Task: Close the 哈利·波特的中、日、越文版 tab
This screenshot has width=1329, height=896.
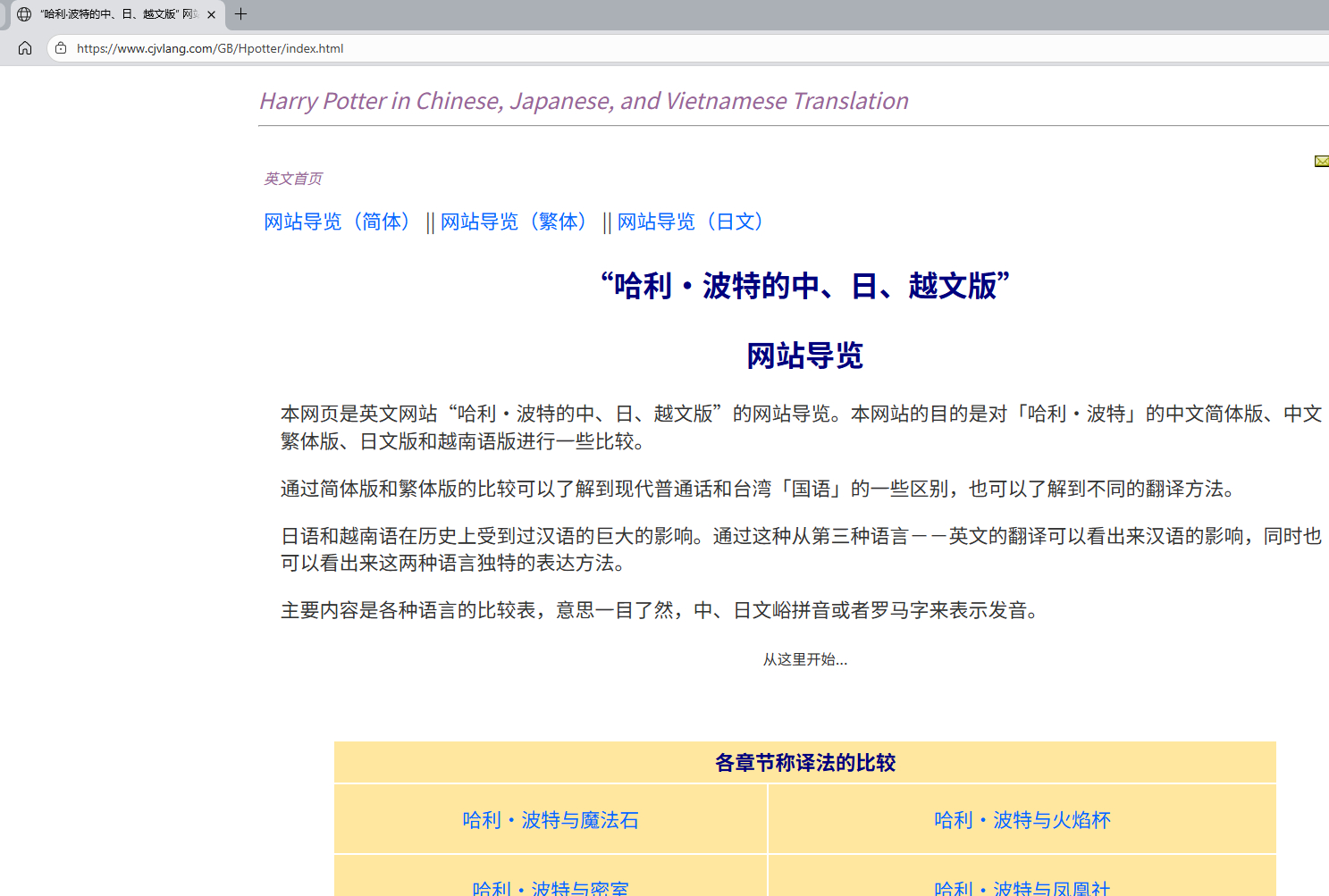Action: [211, 14]
